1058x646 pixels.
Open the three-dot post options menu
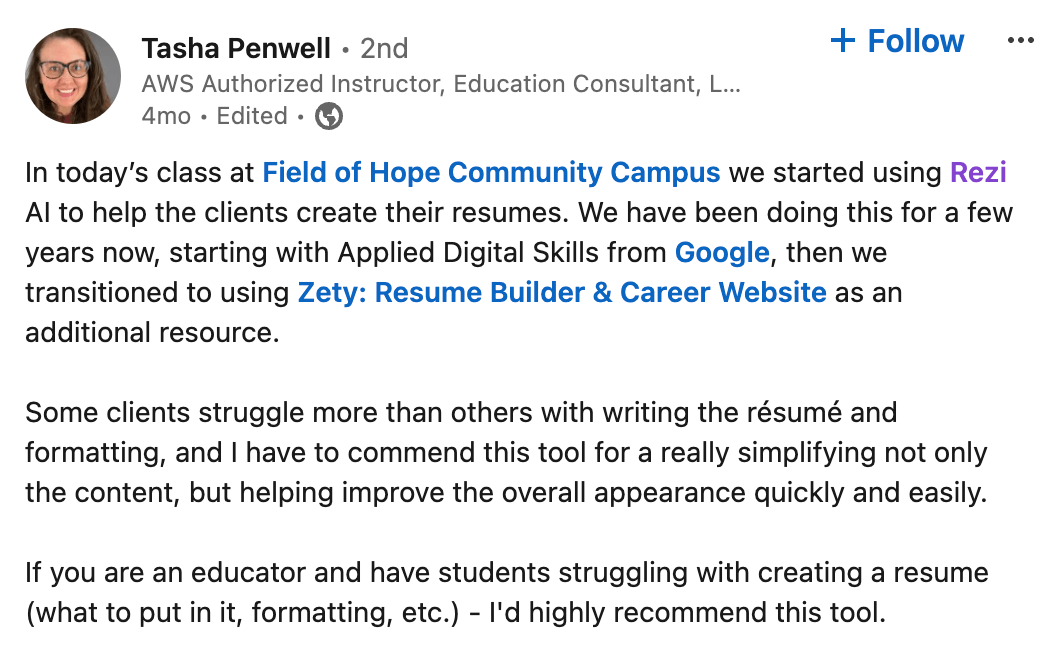click(x=1020, y=41)
